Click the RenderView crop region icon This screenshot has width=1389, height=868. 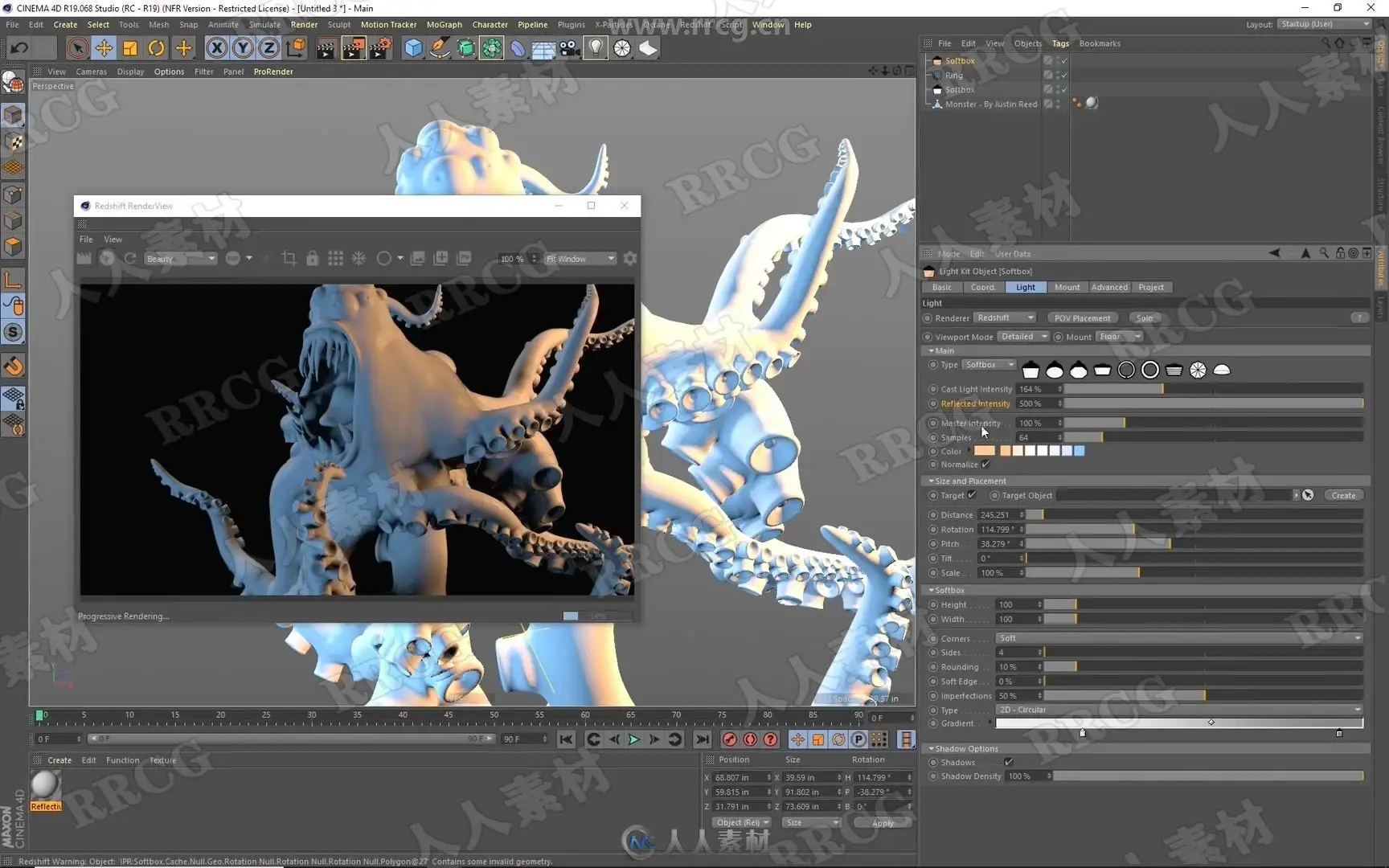click(x=289, y=258)
